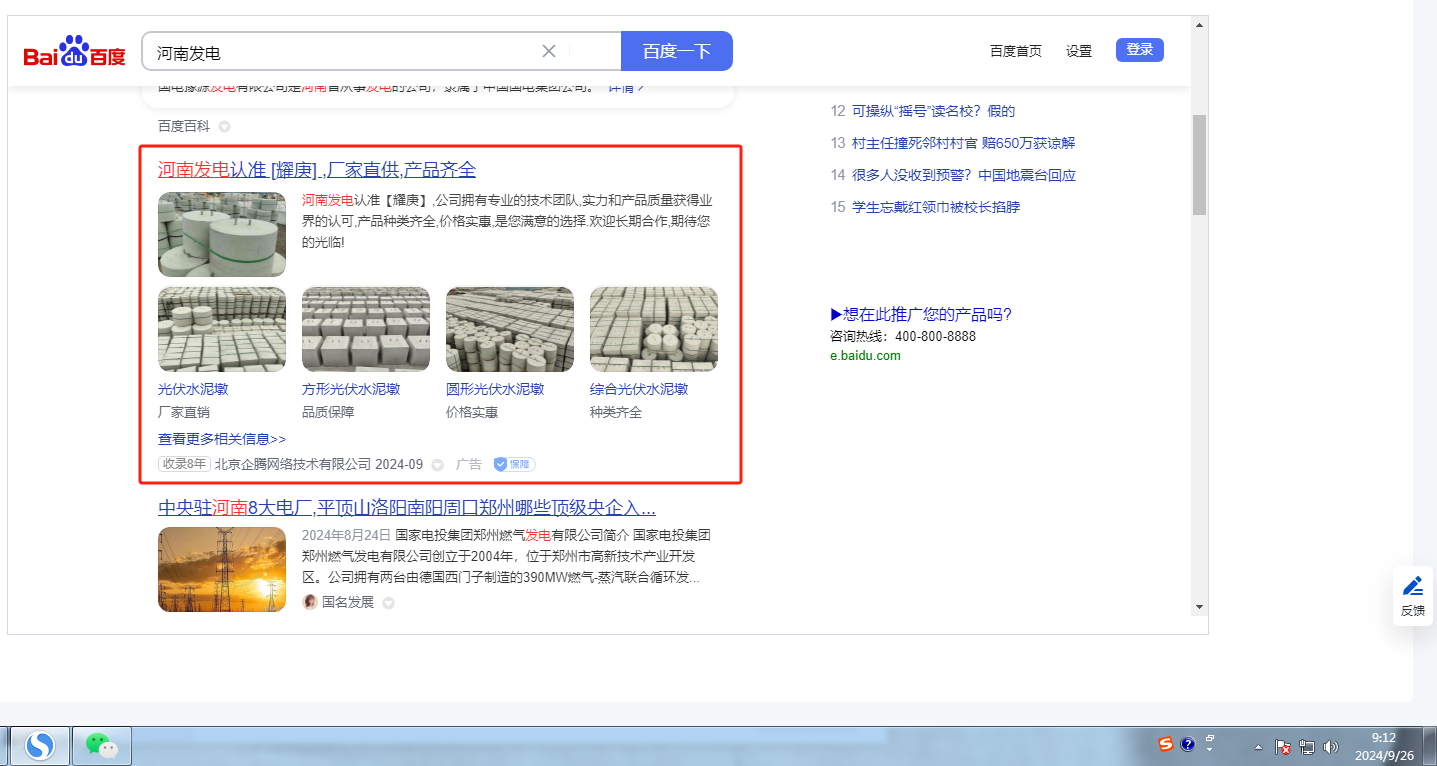Clear the search box with the X icon
The image size is (1437, 766).
pos(549,51)
